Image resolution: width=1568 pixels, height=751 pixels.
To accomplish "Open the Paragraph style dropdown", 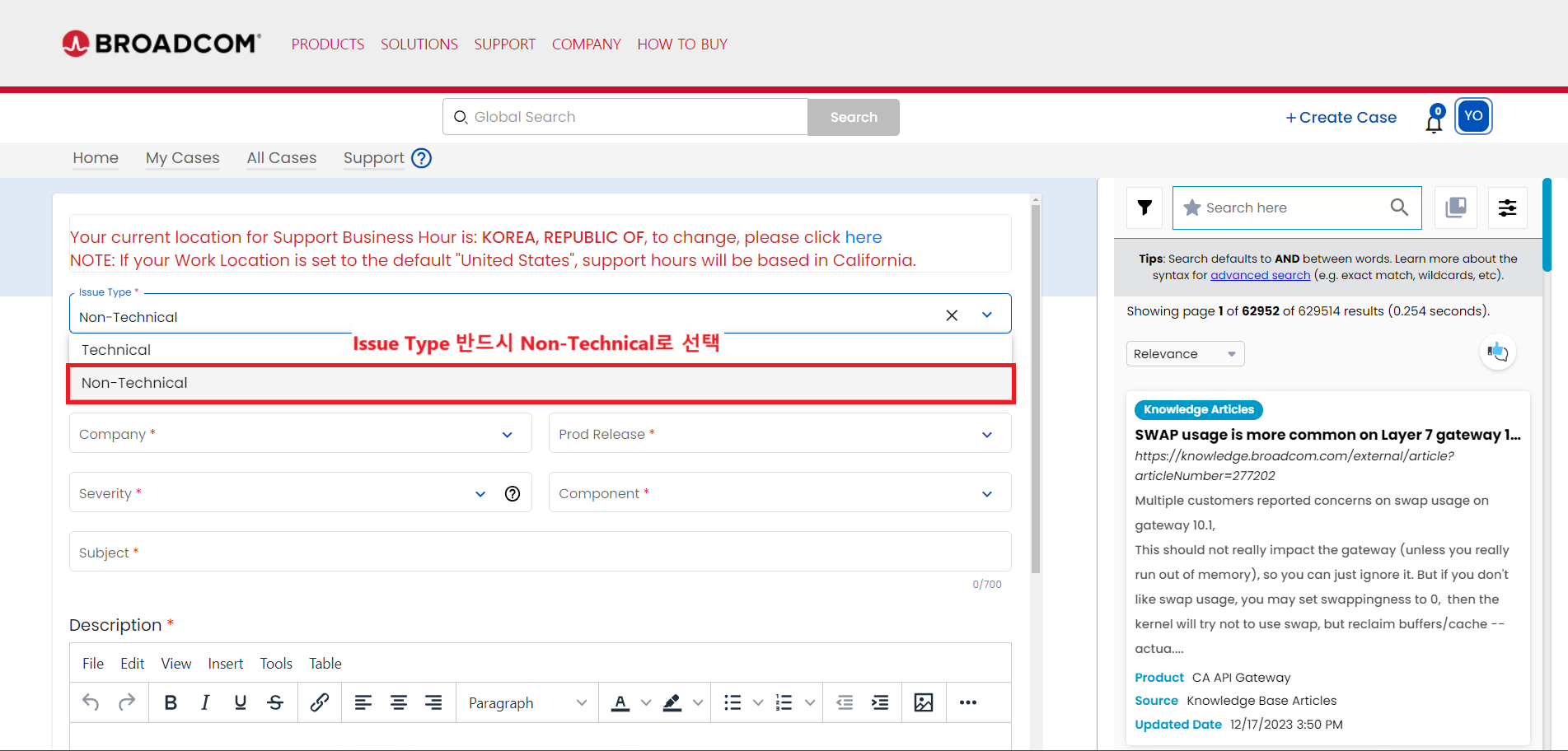I will pyautogui.click(x=527, y=702).
